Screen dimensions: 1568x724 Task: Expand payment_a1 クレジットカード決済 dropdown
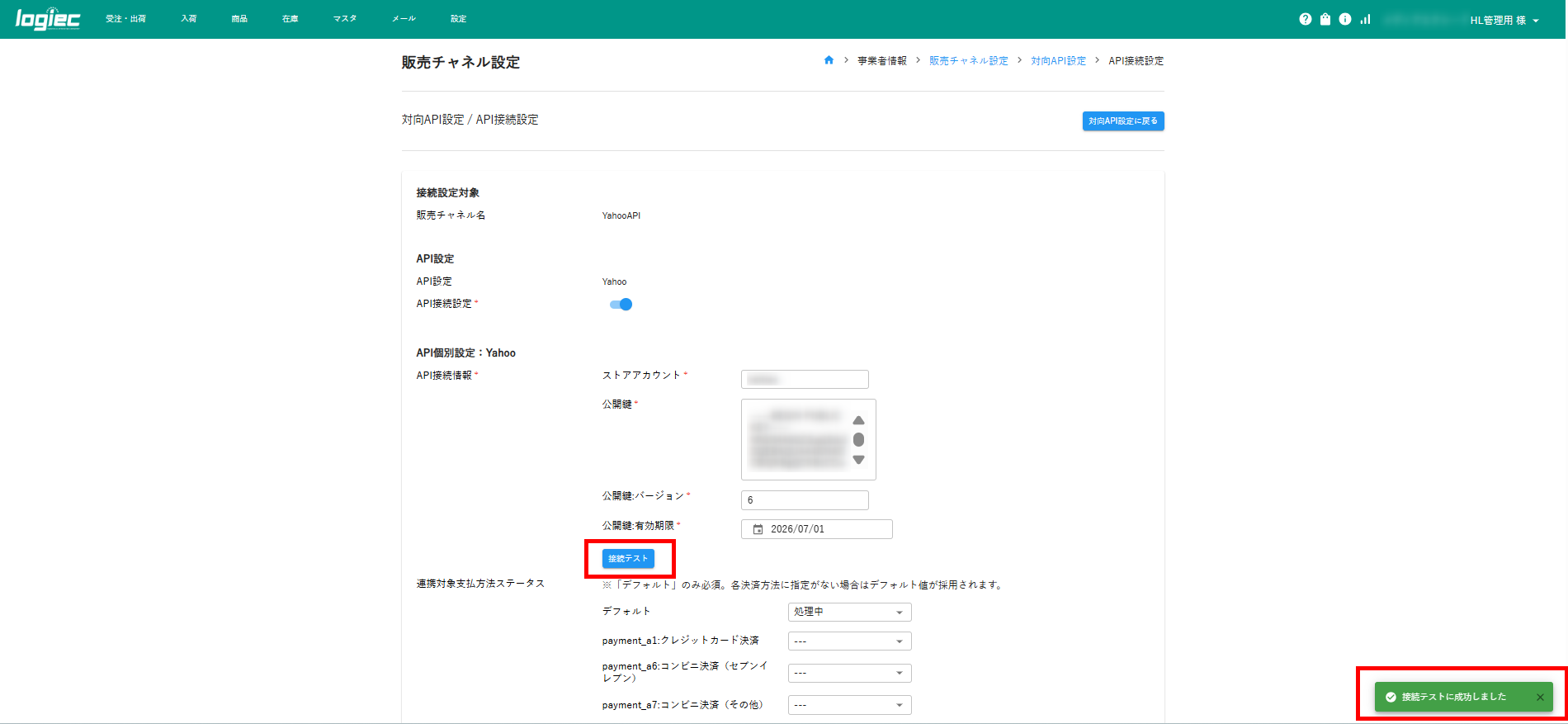click(x=849, y=641)
